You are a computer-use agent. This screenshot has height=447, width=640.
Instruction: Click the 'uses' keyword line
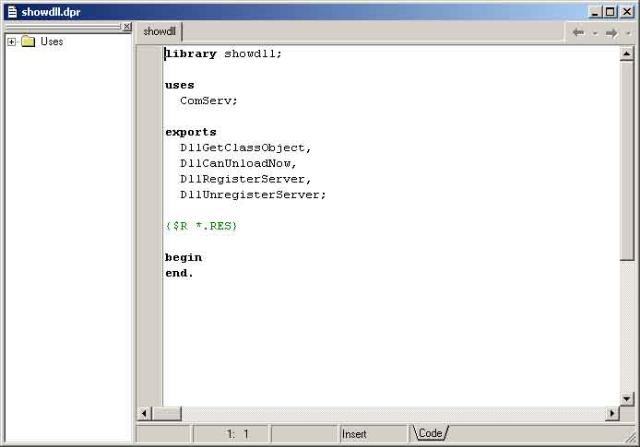click(180, 85)
